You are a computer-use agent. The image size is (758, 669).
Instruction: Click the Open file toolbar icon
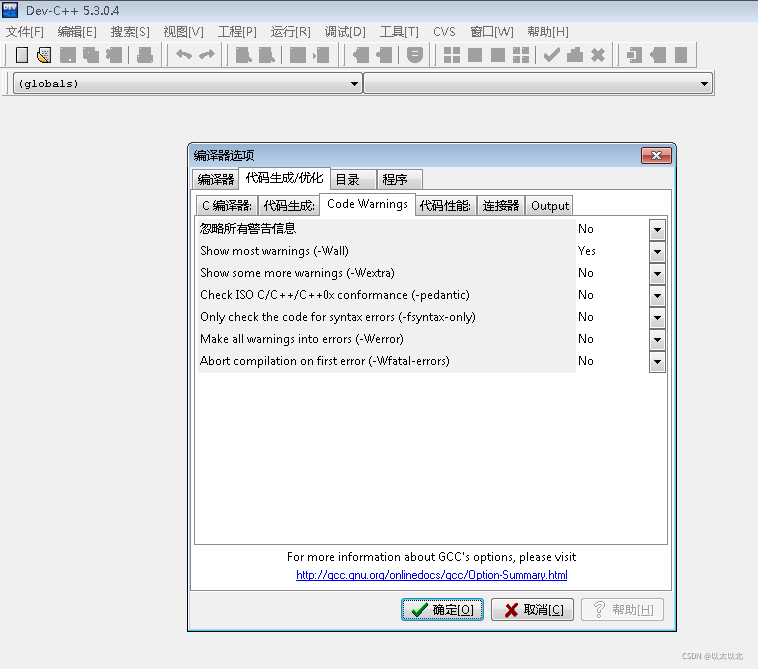[44, 55]
